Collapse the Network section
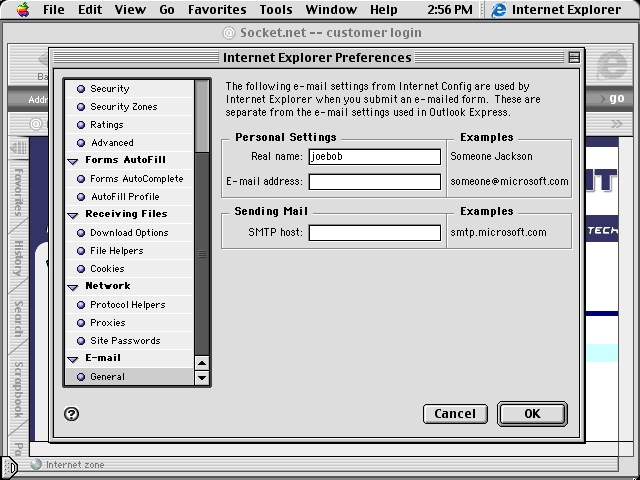Screen dimensions: 640x480 73,287
